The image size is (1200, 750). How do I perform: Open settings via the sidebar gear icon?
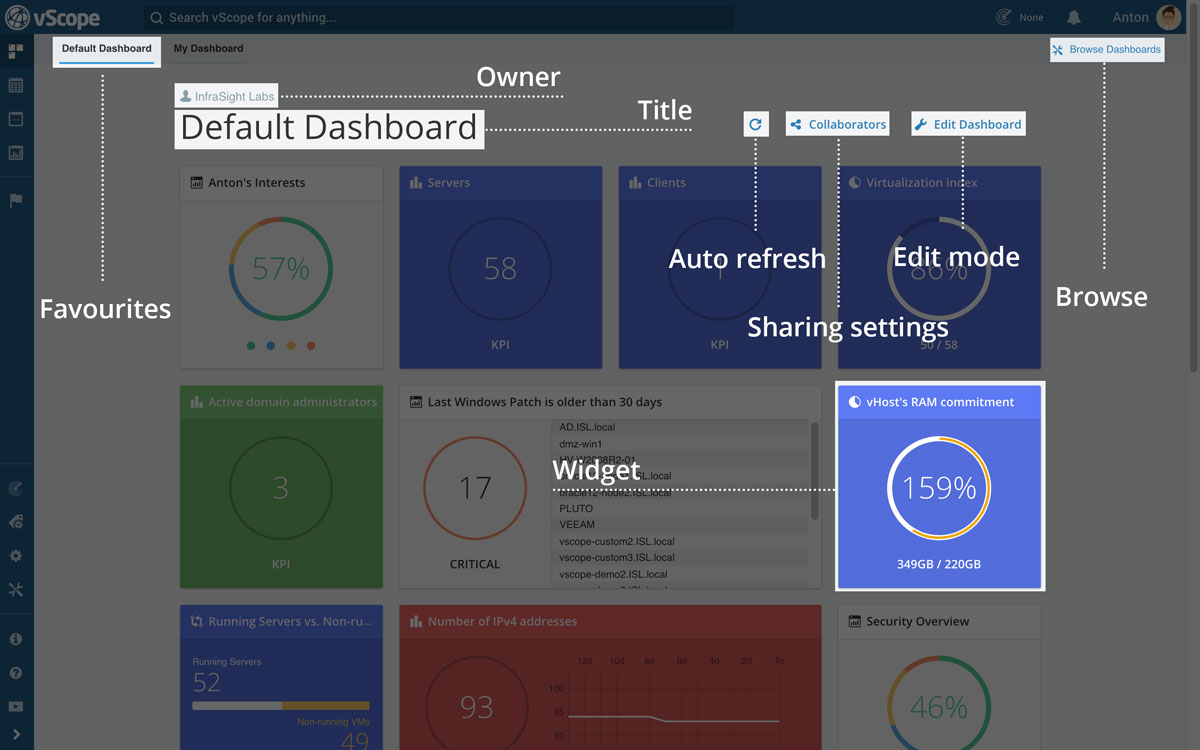[x=16, y=556]
